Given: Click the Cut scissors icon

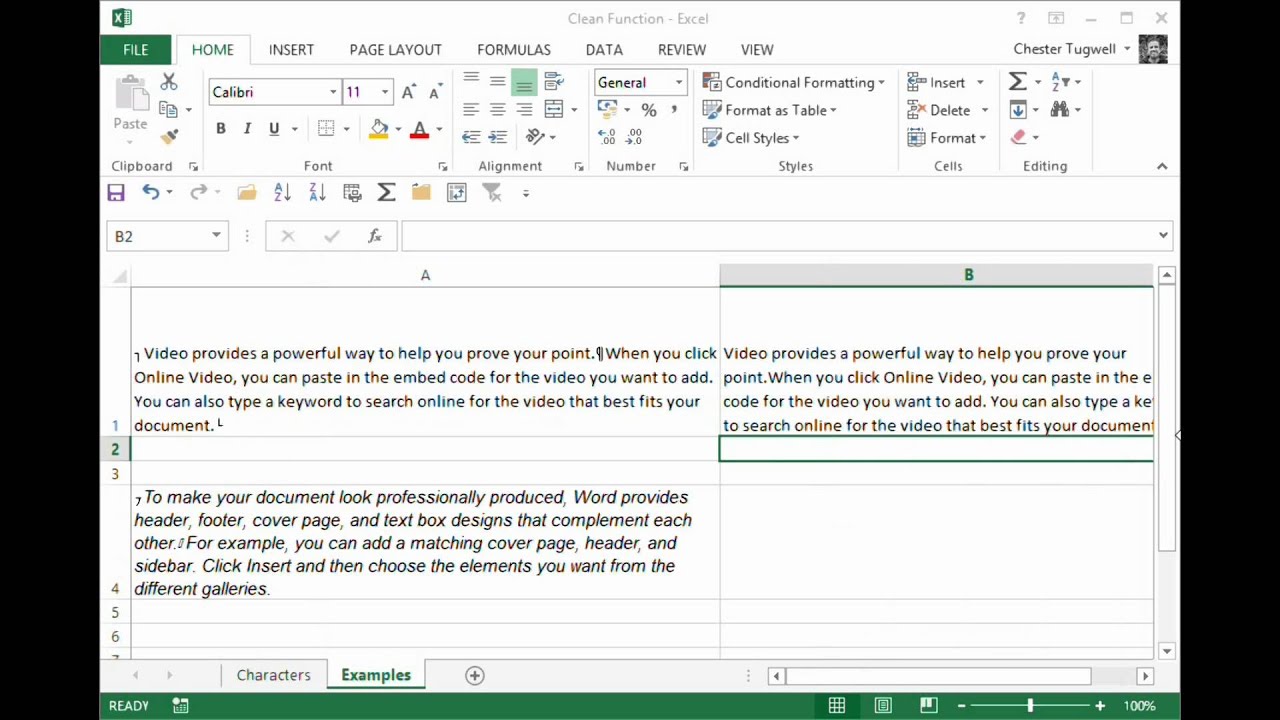Looking at the screenshot, I should (x=168, y=83).
